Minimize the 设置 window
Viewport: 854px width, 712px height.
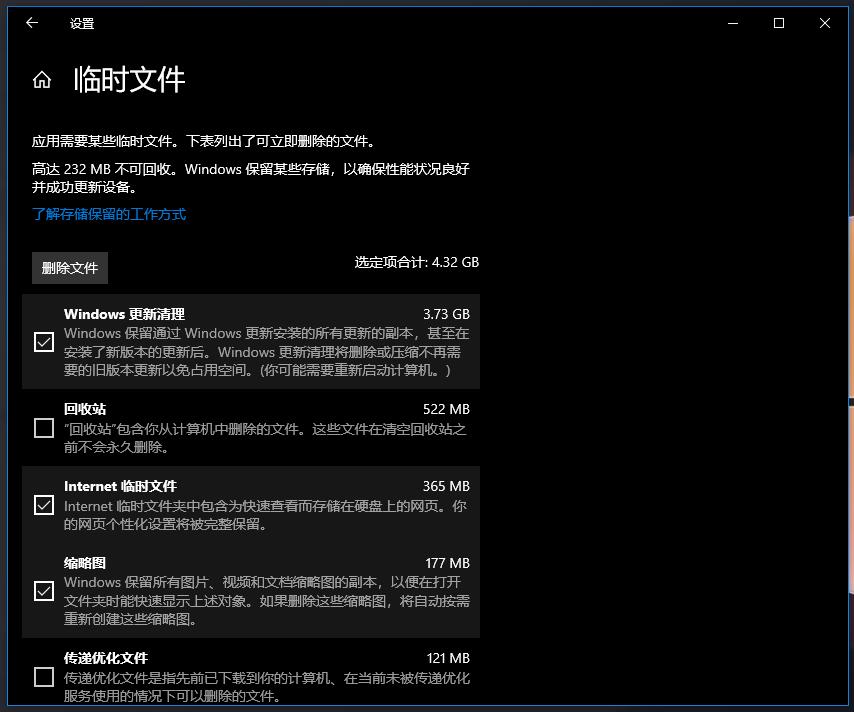pyautogui.click(x=733, y=23)
